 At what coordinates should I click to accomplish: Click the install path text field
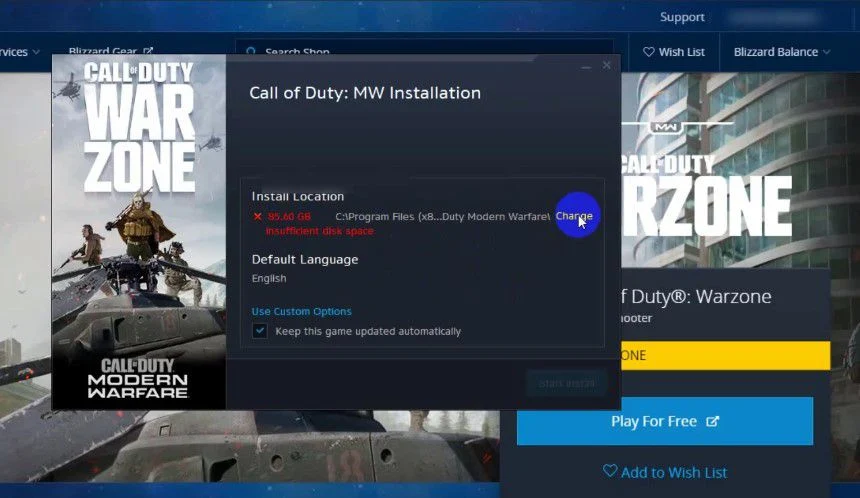click(x=443, y=217)
